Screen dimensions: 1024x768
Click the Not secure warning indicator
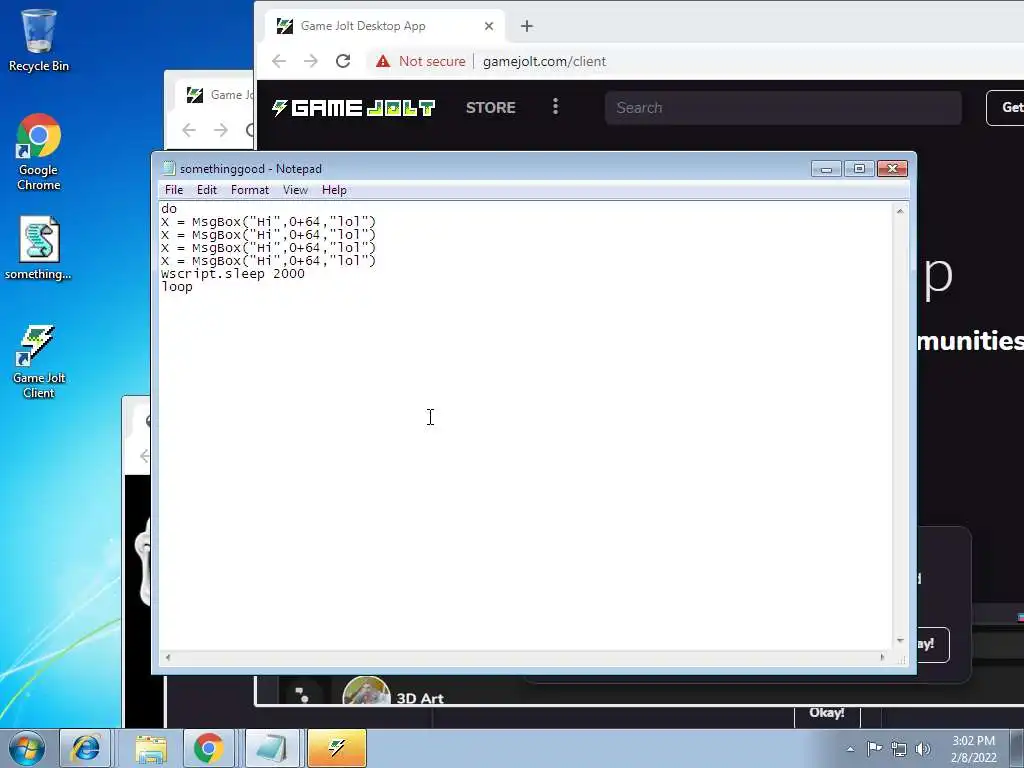tap(421, 61)
